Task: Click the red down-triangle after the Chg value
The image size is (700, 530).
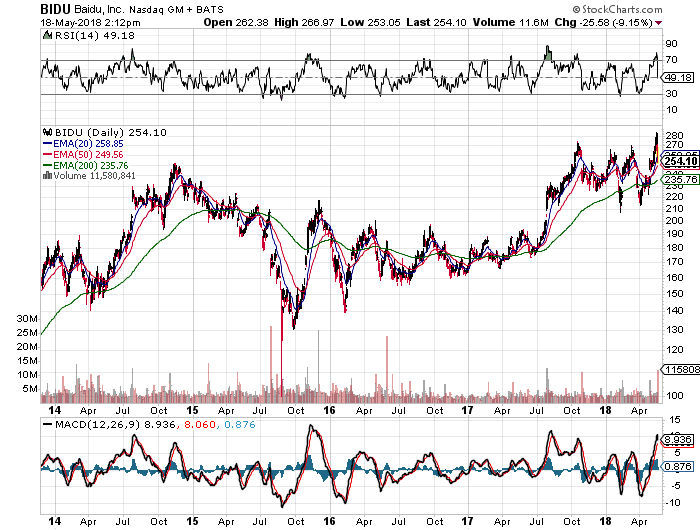Action: pos(658,23)
